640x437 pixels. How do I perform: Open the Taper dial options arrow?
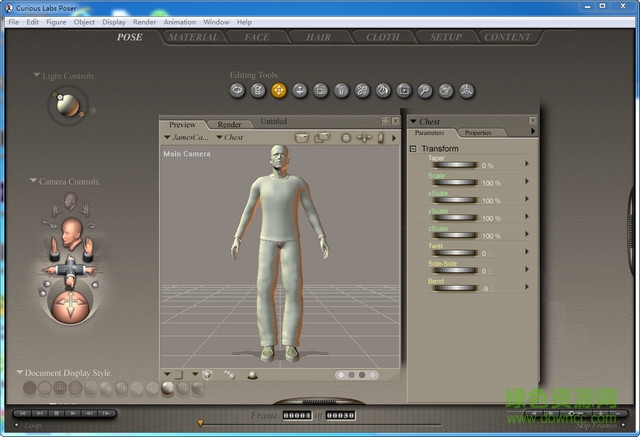click(526, 165)
